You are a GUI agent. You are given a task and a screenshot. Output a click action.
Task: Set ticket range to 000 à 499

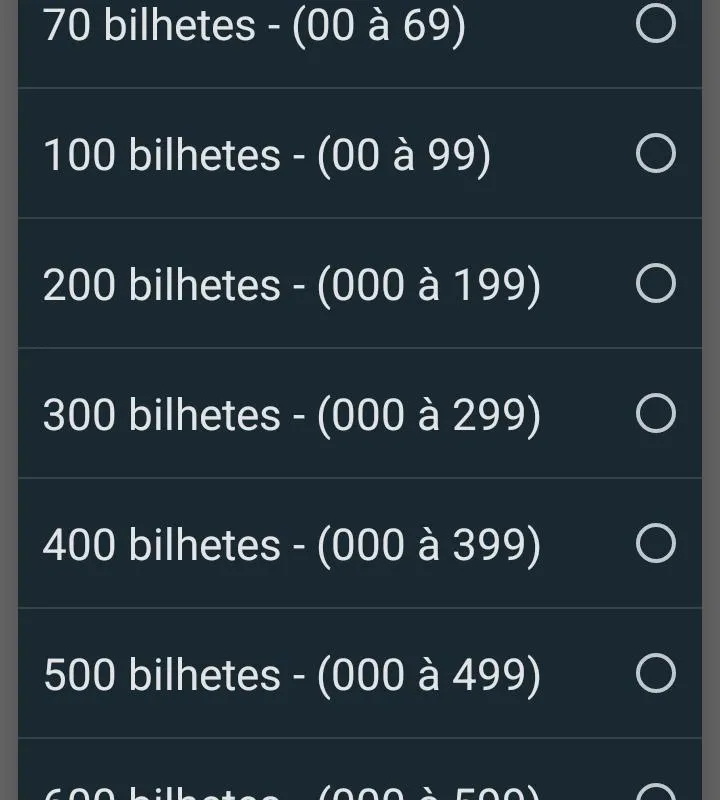430,676
